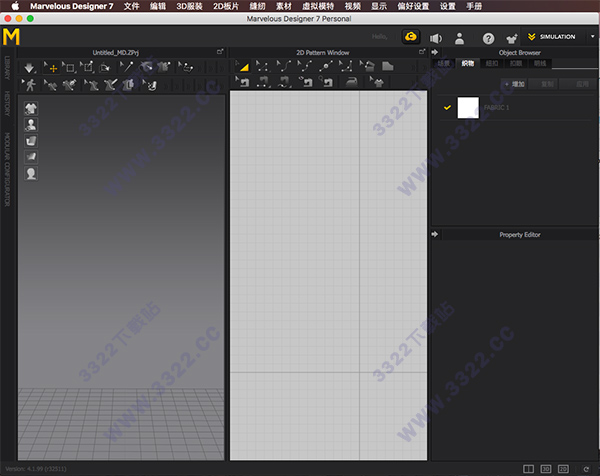Open the 偏好设置 menu
Viewport: 600px width, 476px height.
tap(413, 6)
